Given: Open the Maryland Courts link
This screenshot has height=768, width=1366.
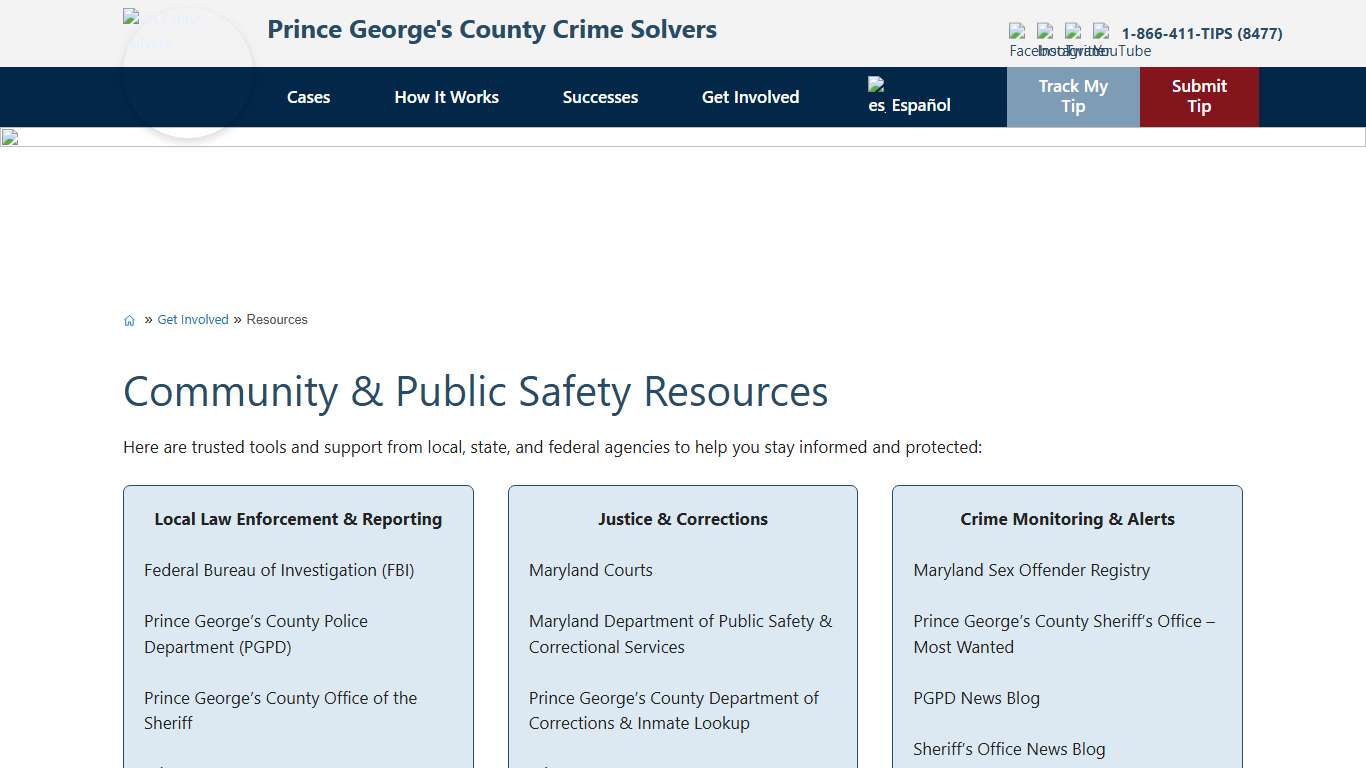Looking at the screenshot, I should tap(590, 570).
